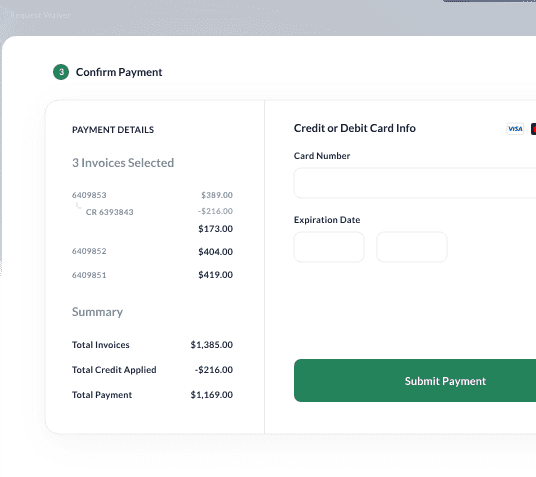The width and height of the screenshot is (536, 477).
Task: Select the expiration year field
Action: pyautogui.click(x=412, y=247)
